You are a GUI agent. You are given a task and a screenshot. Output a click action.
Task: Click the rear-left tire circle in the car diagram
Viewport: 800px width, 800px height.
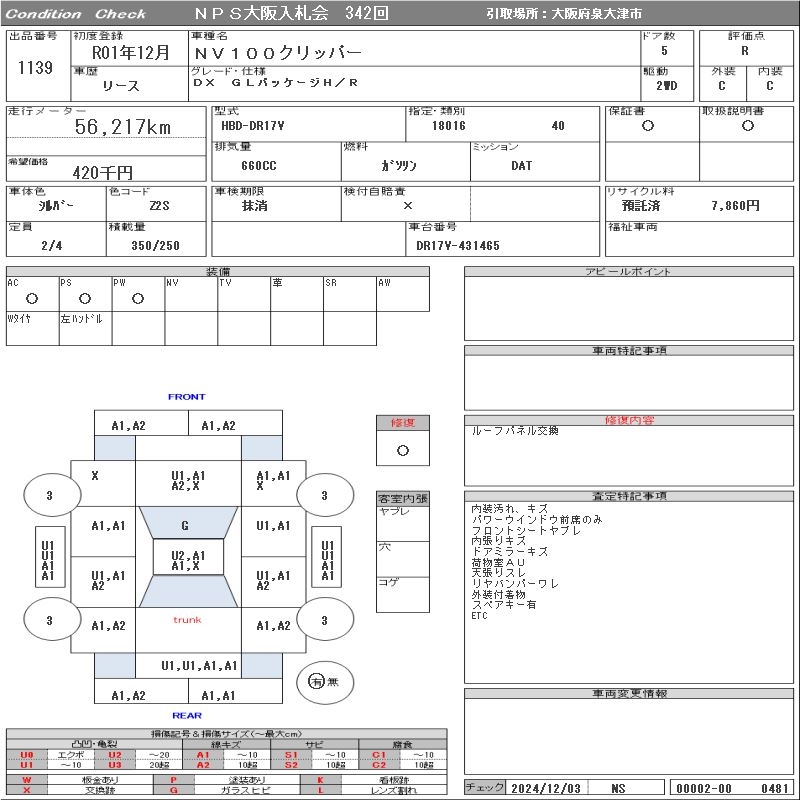(49, 620)
